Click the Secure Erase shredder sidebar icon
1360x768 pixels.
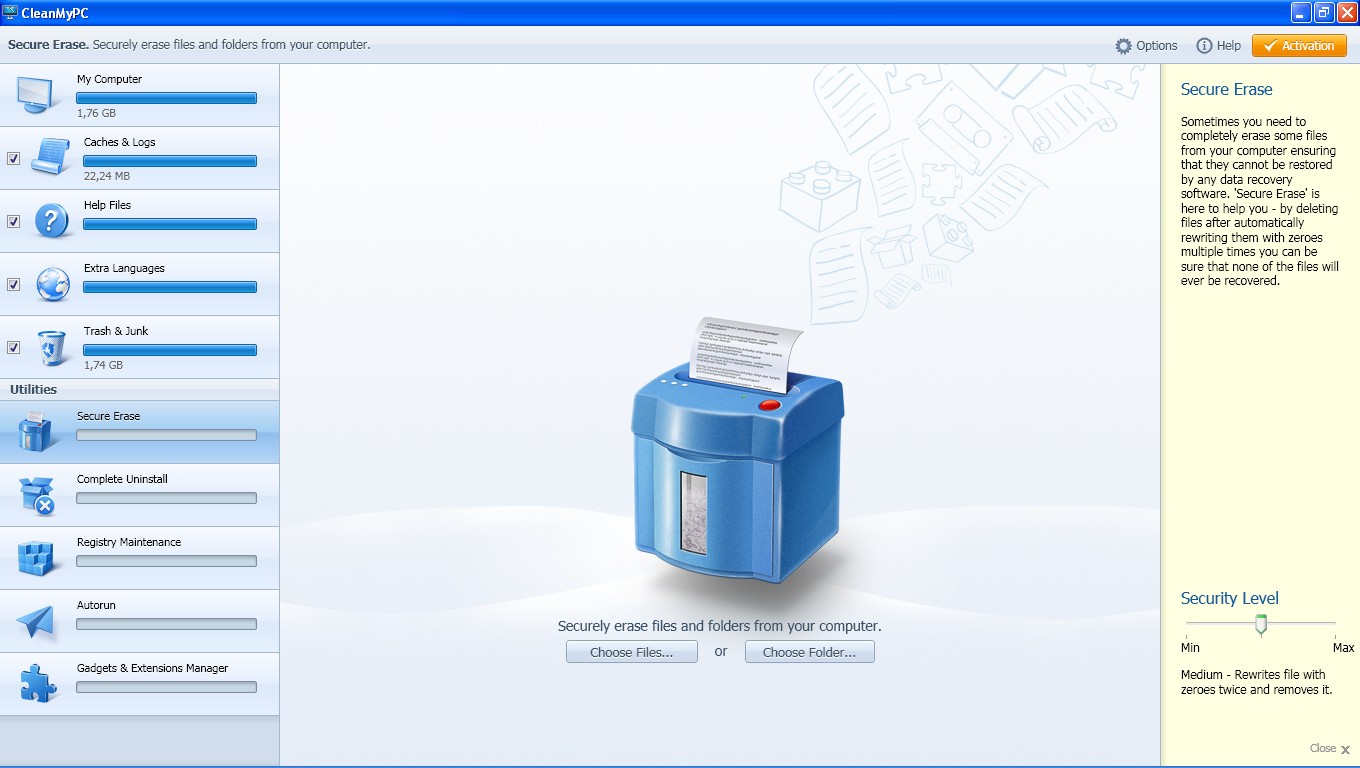point(36,431)
